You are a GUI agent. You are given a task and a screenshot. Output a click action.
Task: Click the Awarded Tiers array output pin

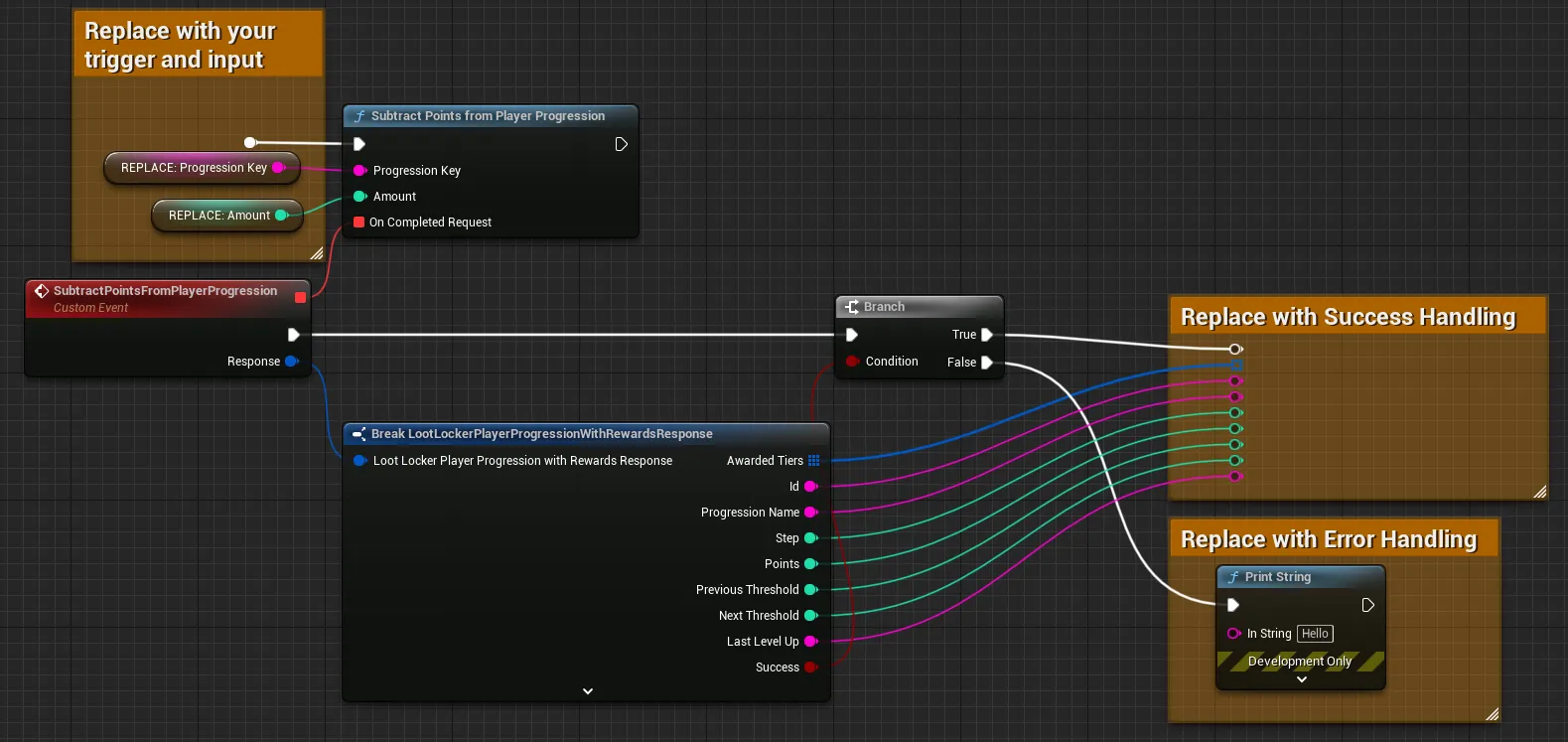[814, 461]
